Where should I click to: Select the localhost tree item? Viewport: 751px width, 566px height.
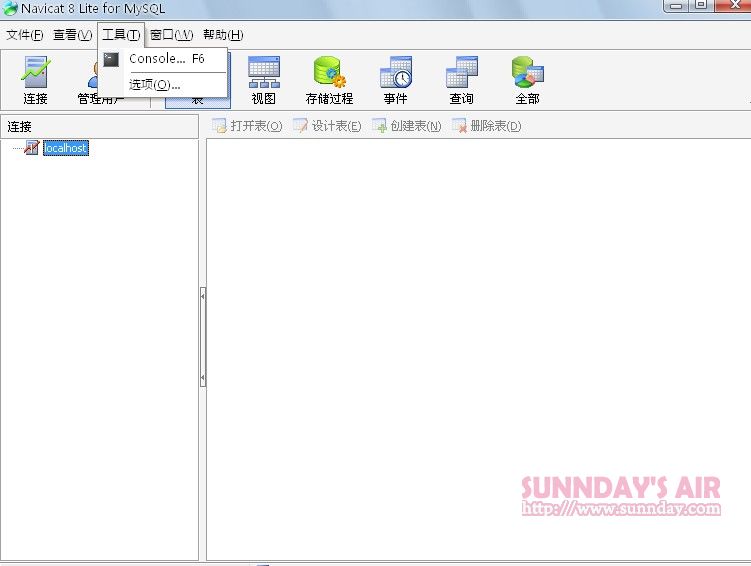coord(66,148)
